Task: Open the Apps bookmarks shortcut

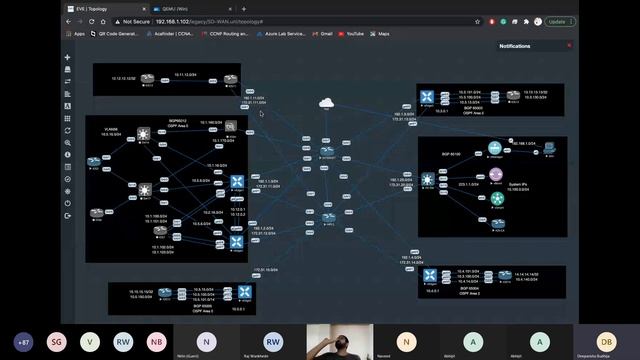Action: pos(75,34)
